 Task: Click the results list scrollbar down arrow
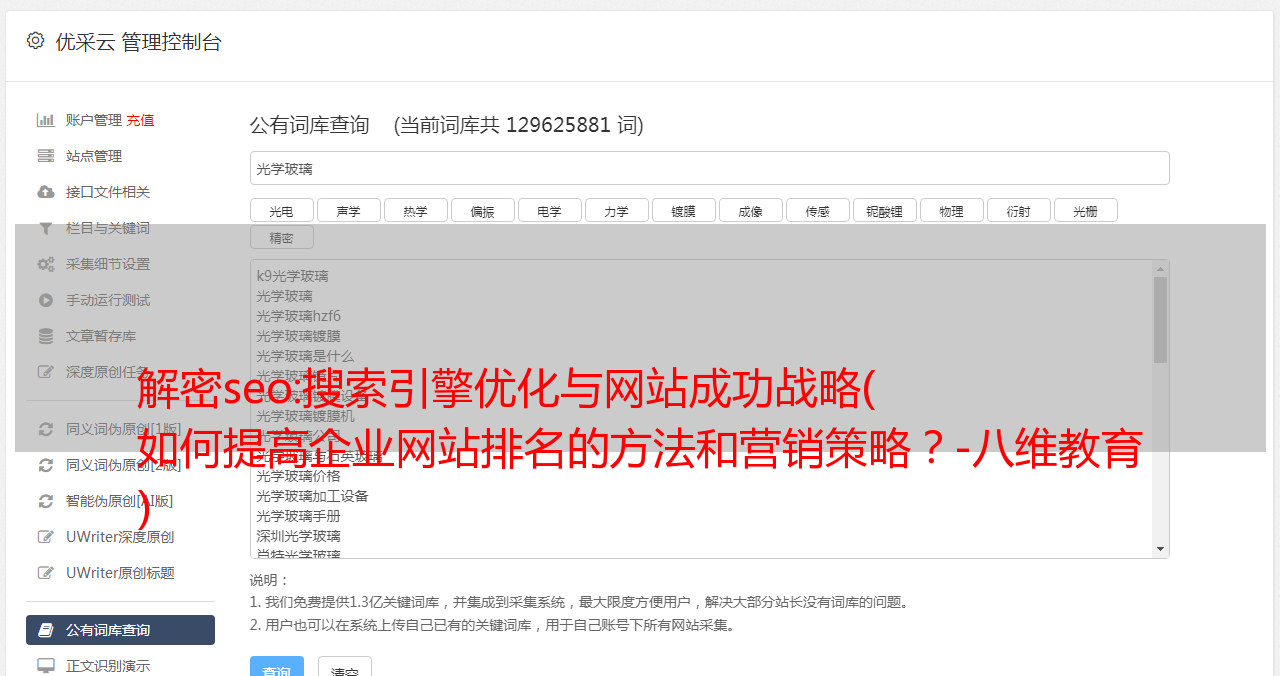click(x=1160, y=549)
